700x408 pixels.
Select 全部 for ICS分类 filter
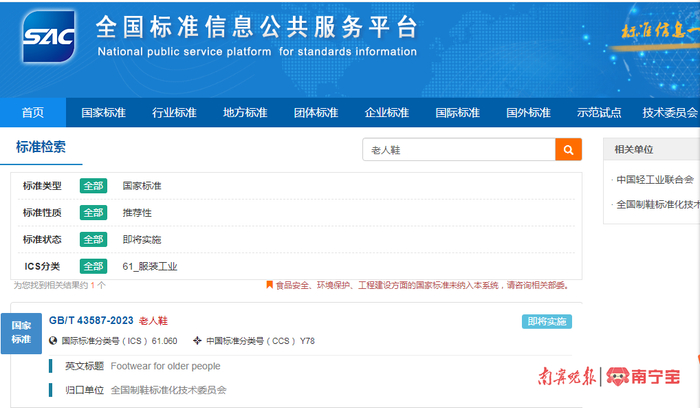coord(93,266)
